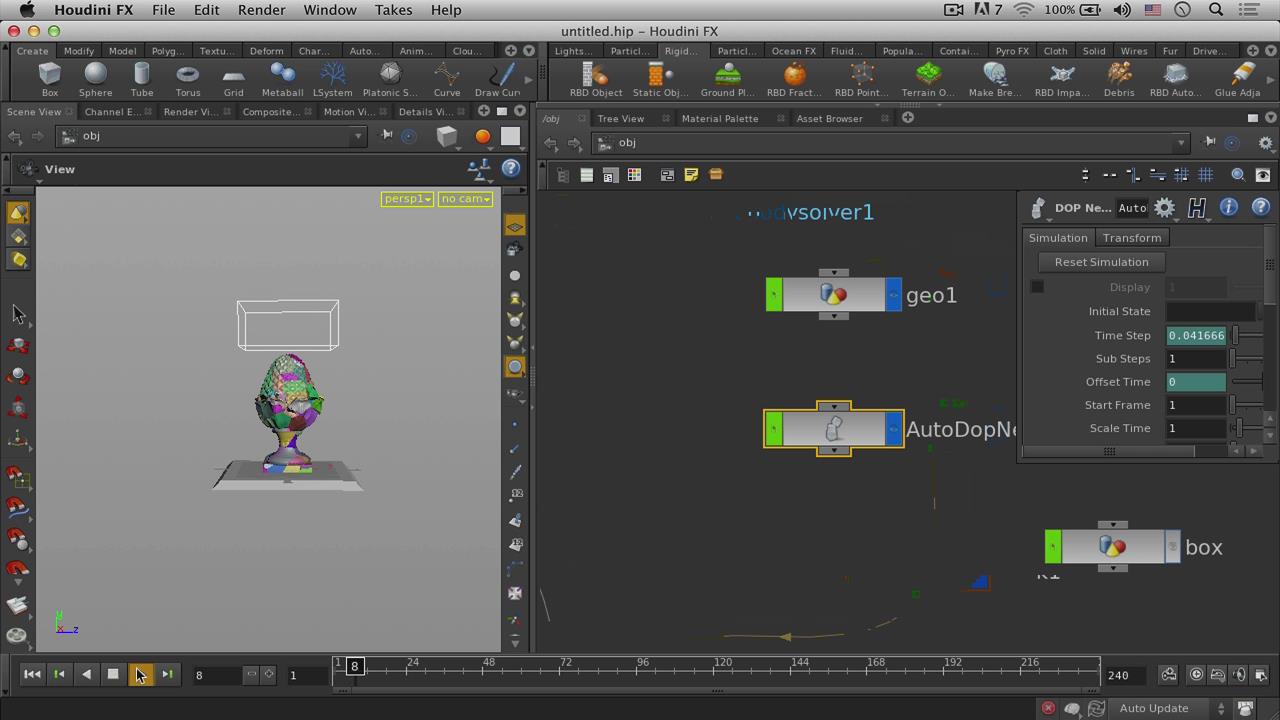Click the Debris shelf tool
This screenshot has width=1280, height=720.
[x=1119, y=79]
